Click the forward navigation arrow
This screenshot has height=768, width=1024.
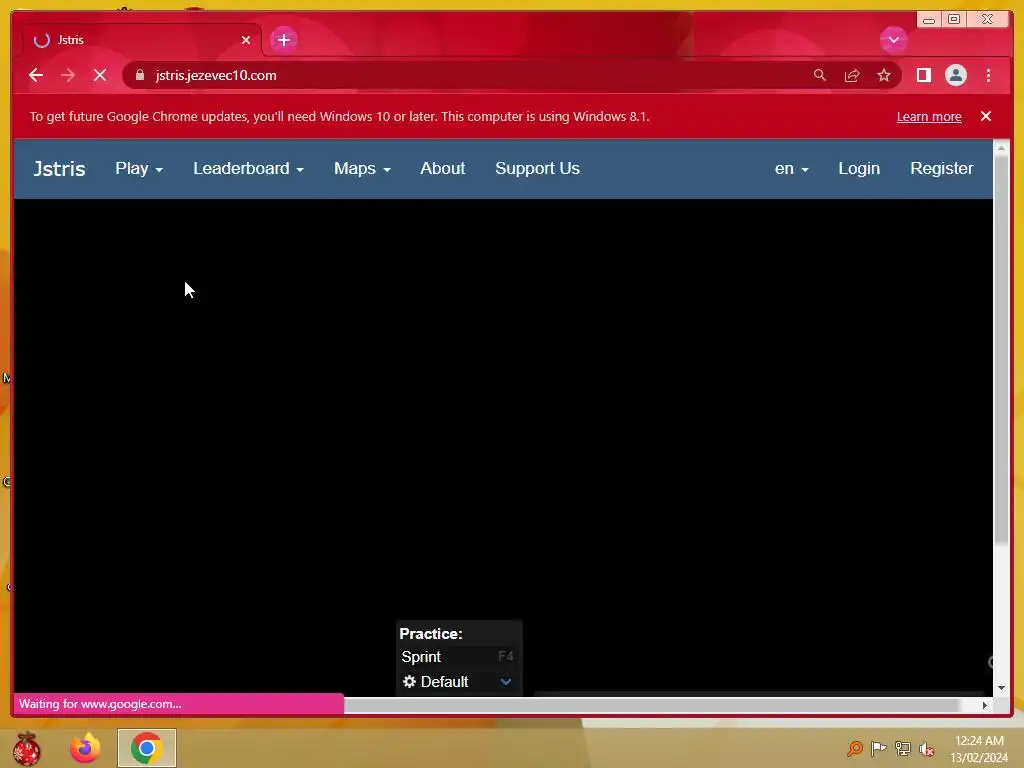pyautogui.click(x=68, y=75)
